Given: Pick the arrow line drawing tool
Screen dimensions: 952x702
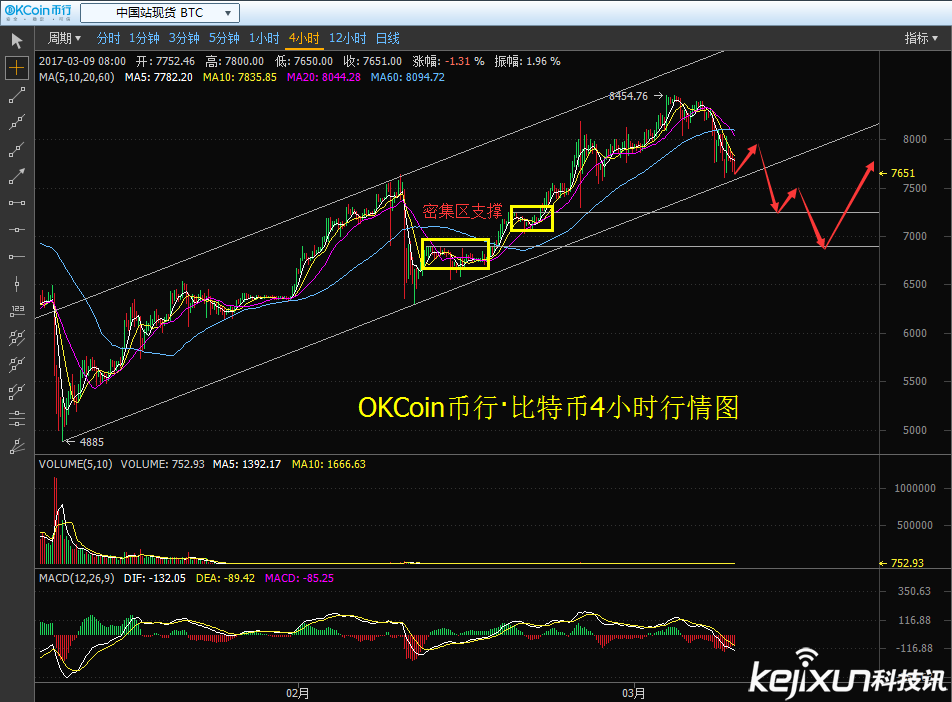Looking at the screenshot, I should (16, 176).
